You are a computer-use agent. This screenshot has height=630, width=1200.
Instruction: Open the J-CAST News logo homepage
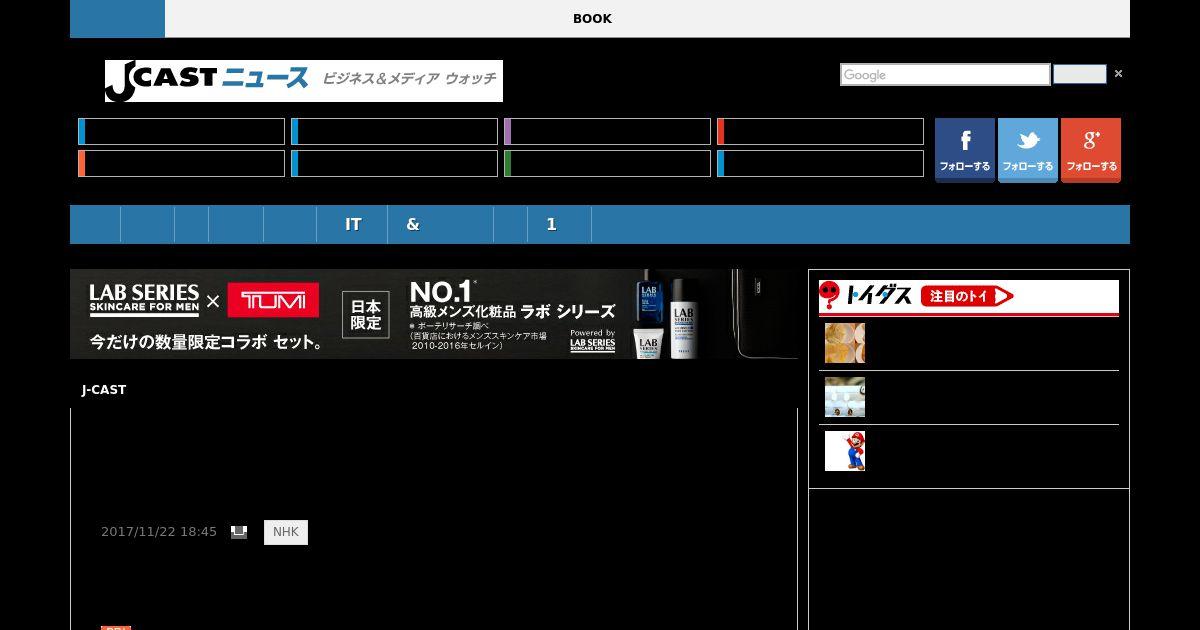click(304, 81)
